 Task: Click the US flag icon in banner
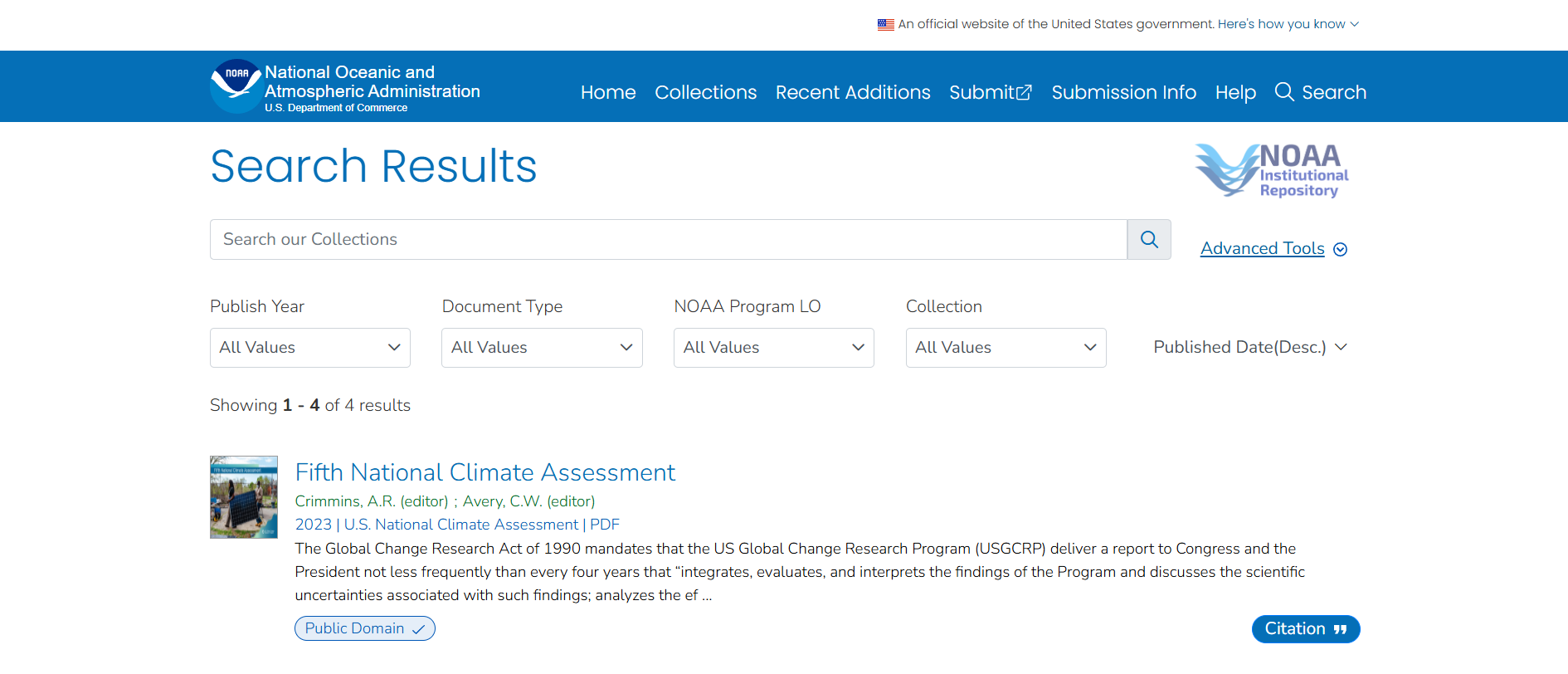pos(885,25)
